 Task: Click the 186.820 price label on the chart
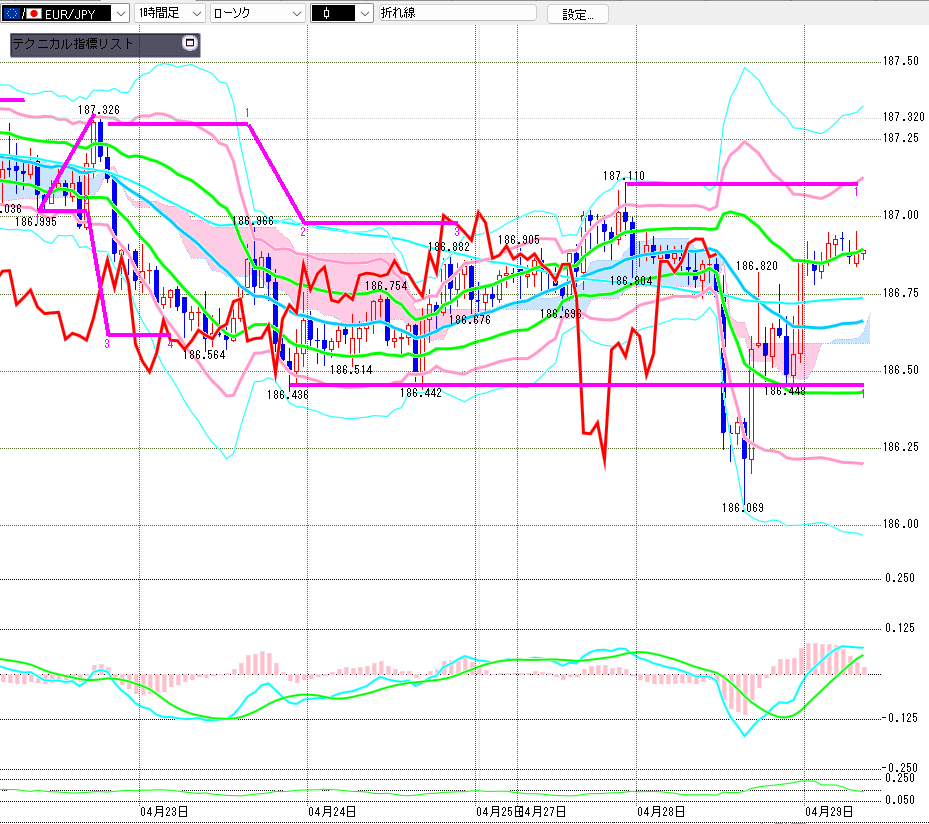click(756, 266)
